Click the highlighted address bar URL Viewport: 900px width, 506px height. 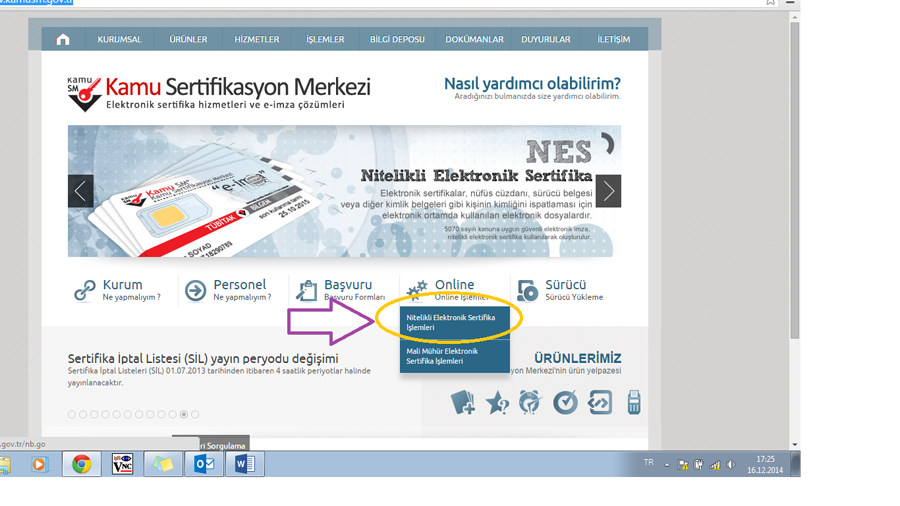(36, 2)
